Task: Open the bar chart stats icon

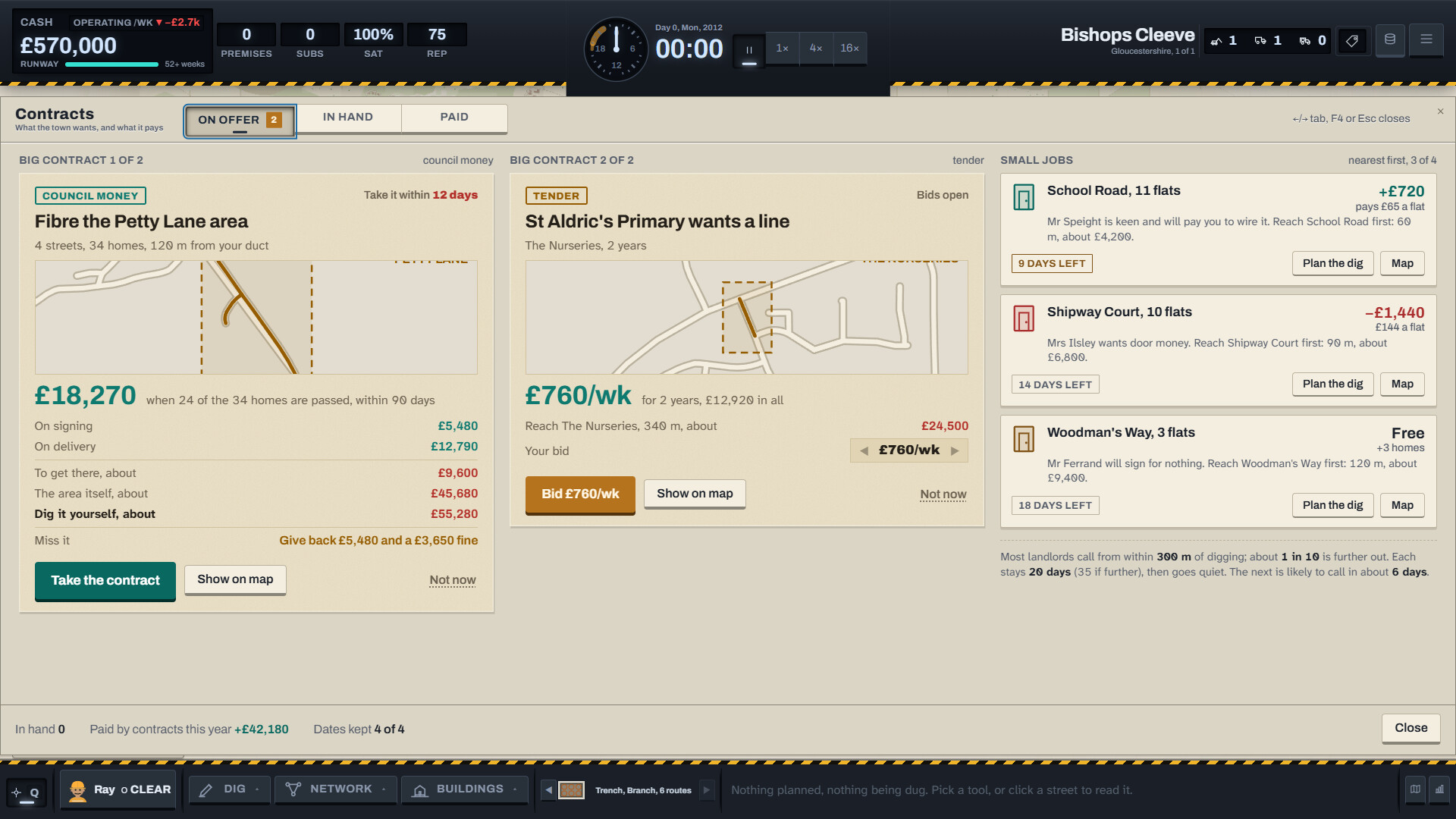Action: click(1439, 789)
